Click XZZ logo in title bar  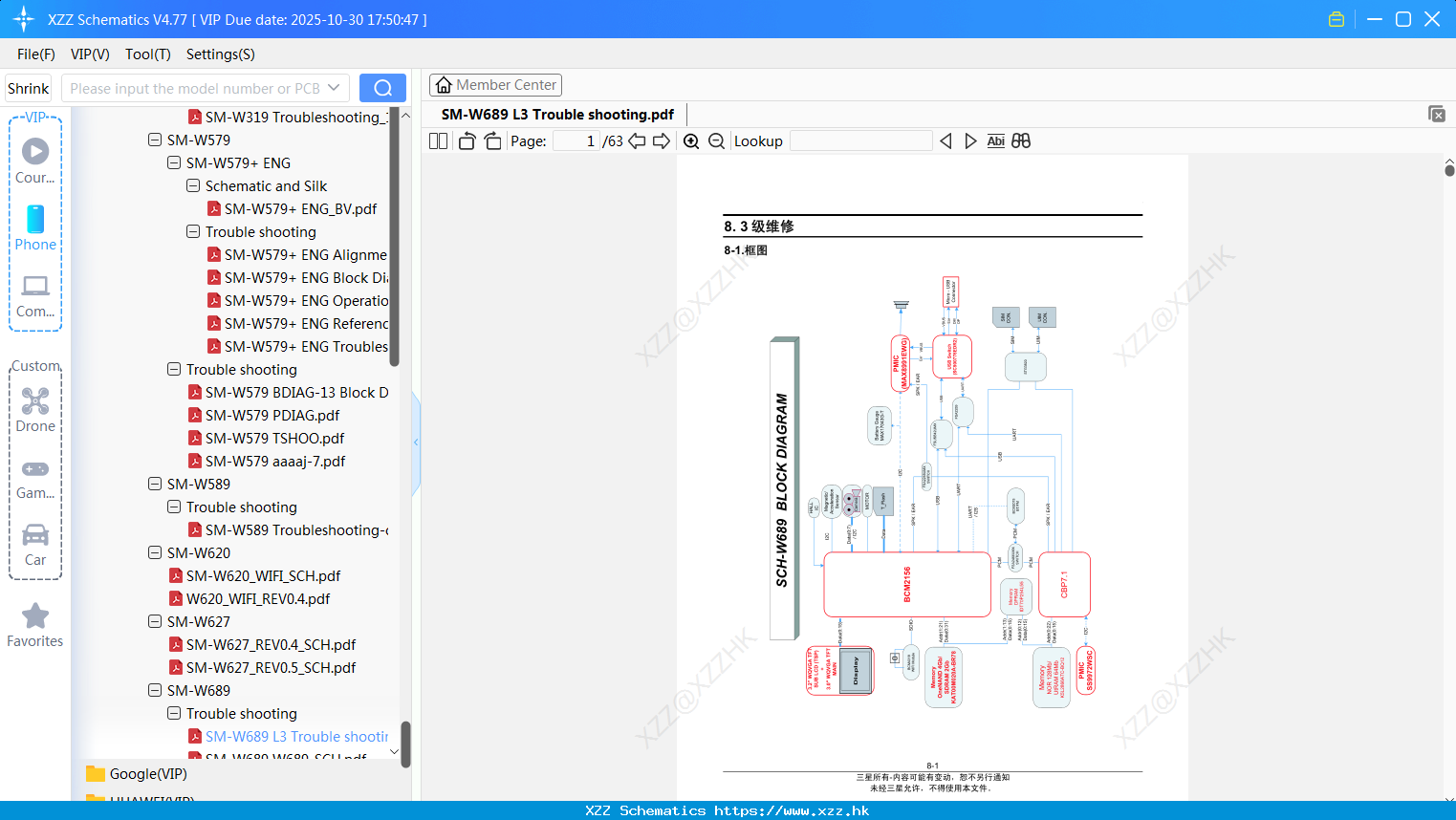[24, 19]
